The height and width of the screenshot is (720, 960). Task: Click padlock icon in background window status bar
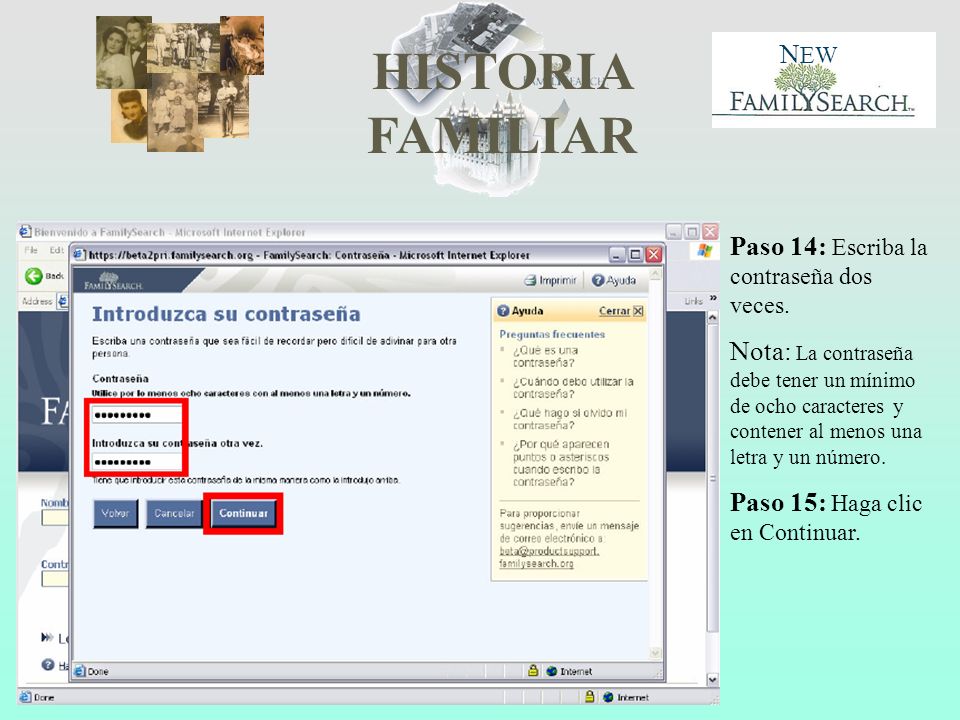590,696
